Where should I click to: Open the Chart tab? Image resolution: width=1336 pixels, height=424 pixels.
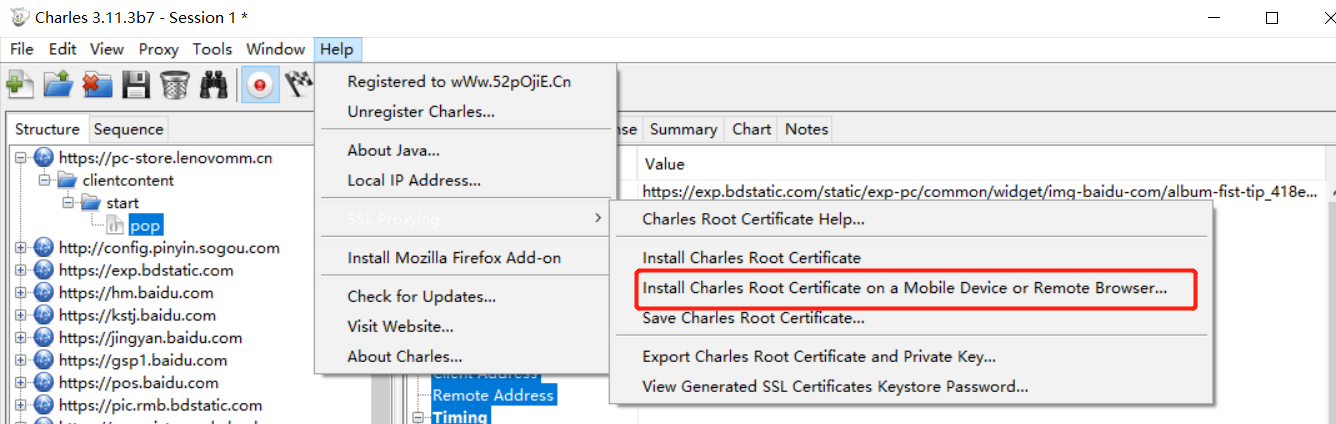[x=751, y=129]
